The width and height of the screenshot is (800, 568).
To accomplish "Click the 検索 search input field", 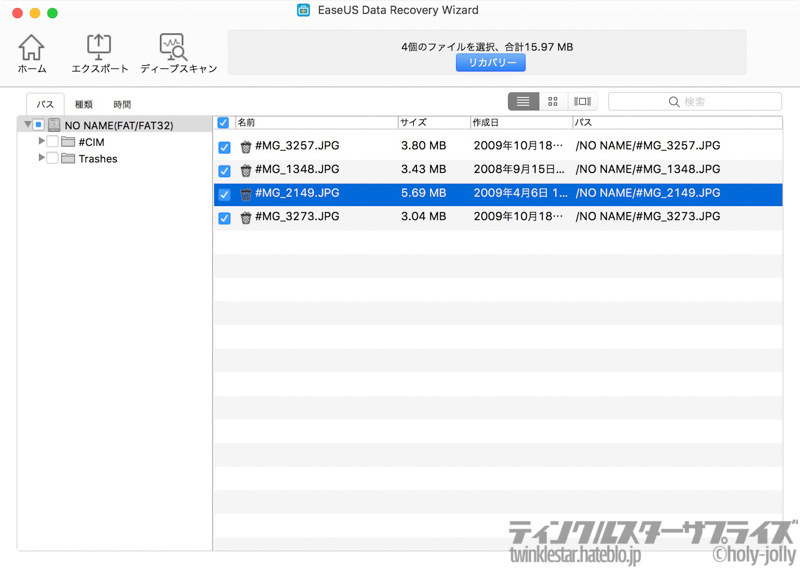I will 695,102.
